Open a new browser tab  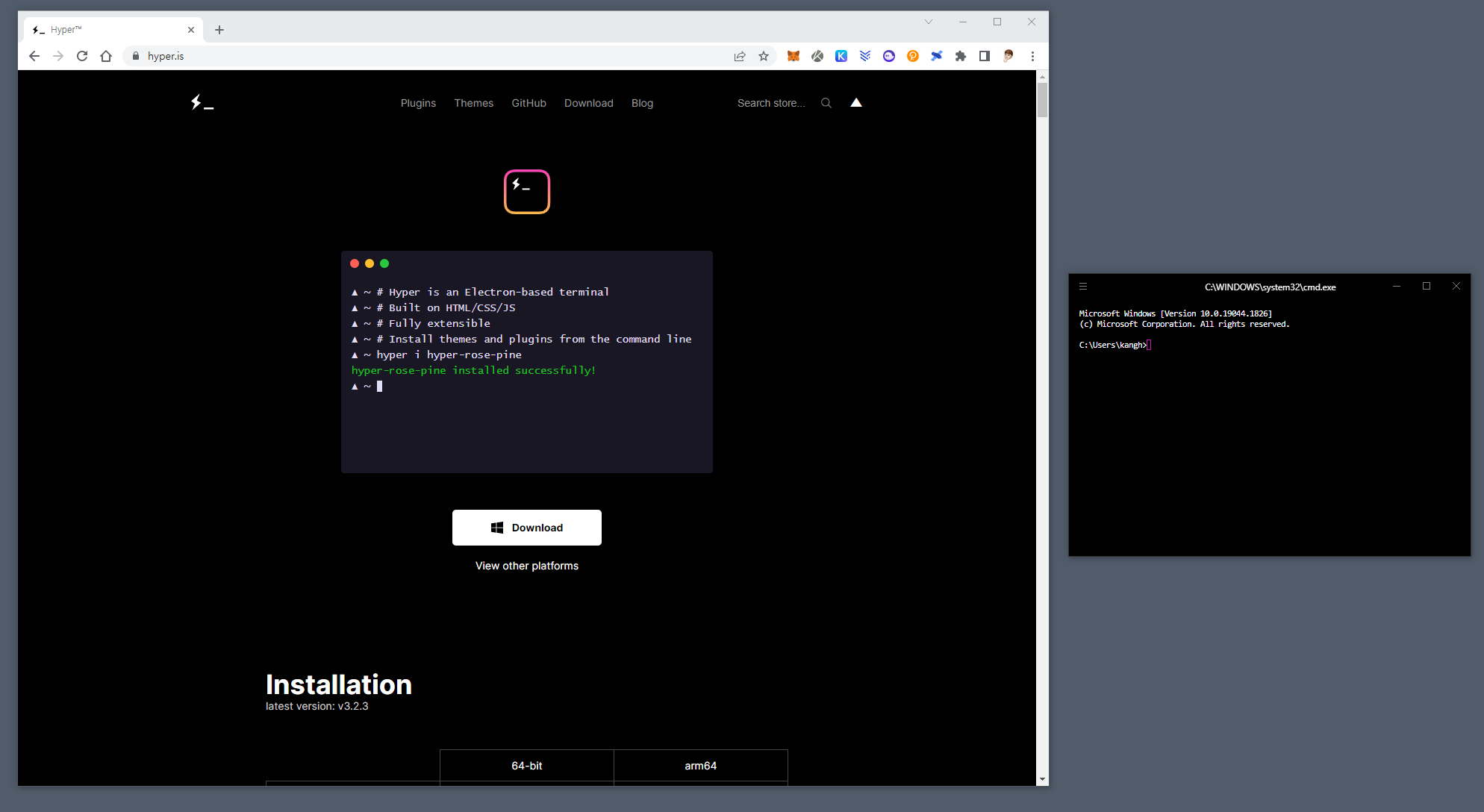click(219, 30)
